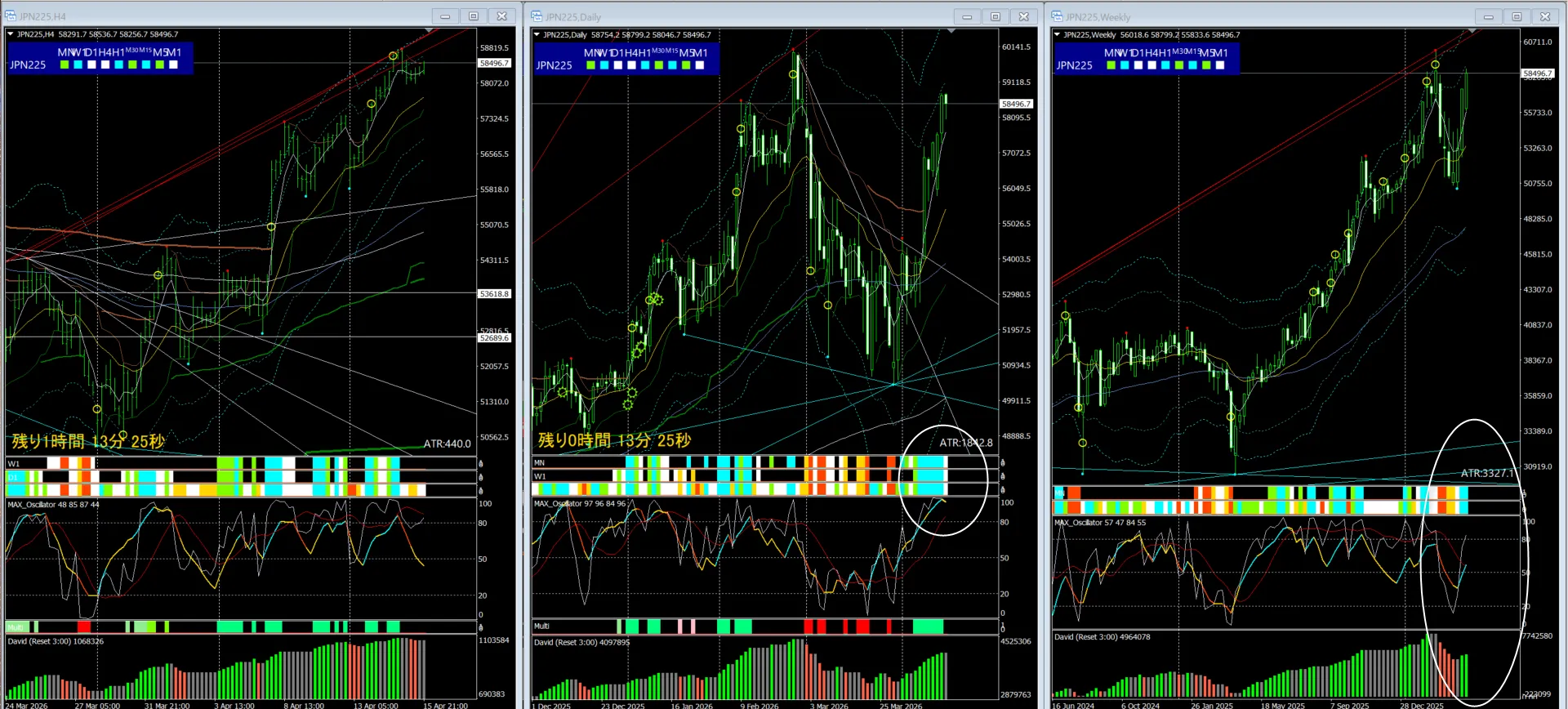1568x709 pixels.
Task: Click the M15 cyan square in Daily chart panel
Action: tap(672, 65)
